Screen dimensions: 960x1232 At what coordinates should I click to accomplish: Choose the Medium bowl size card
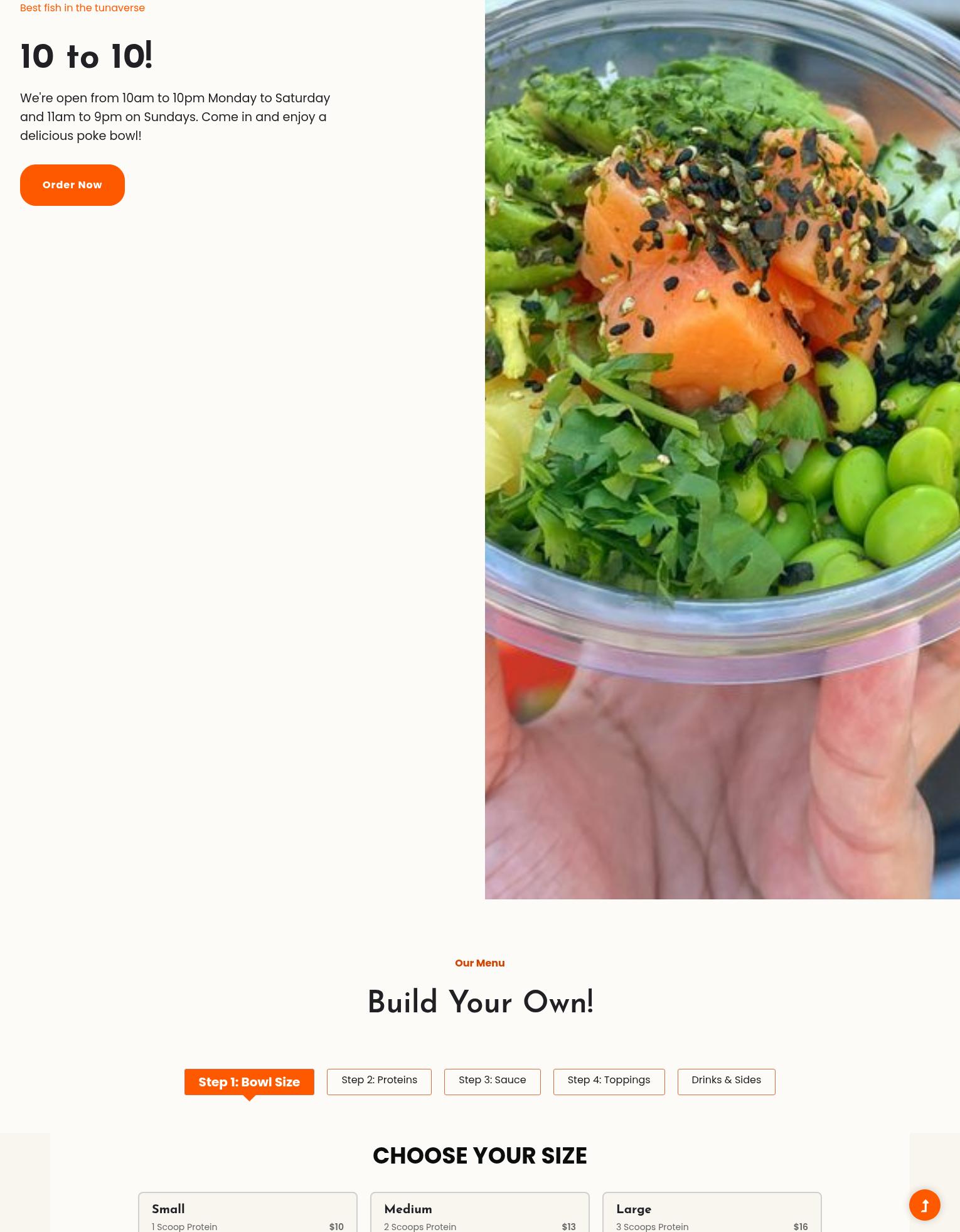[480, 1212]
